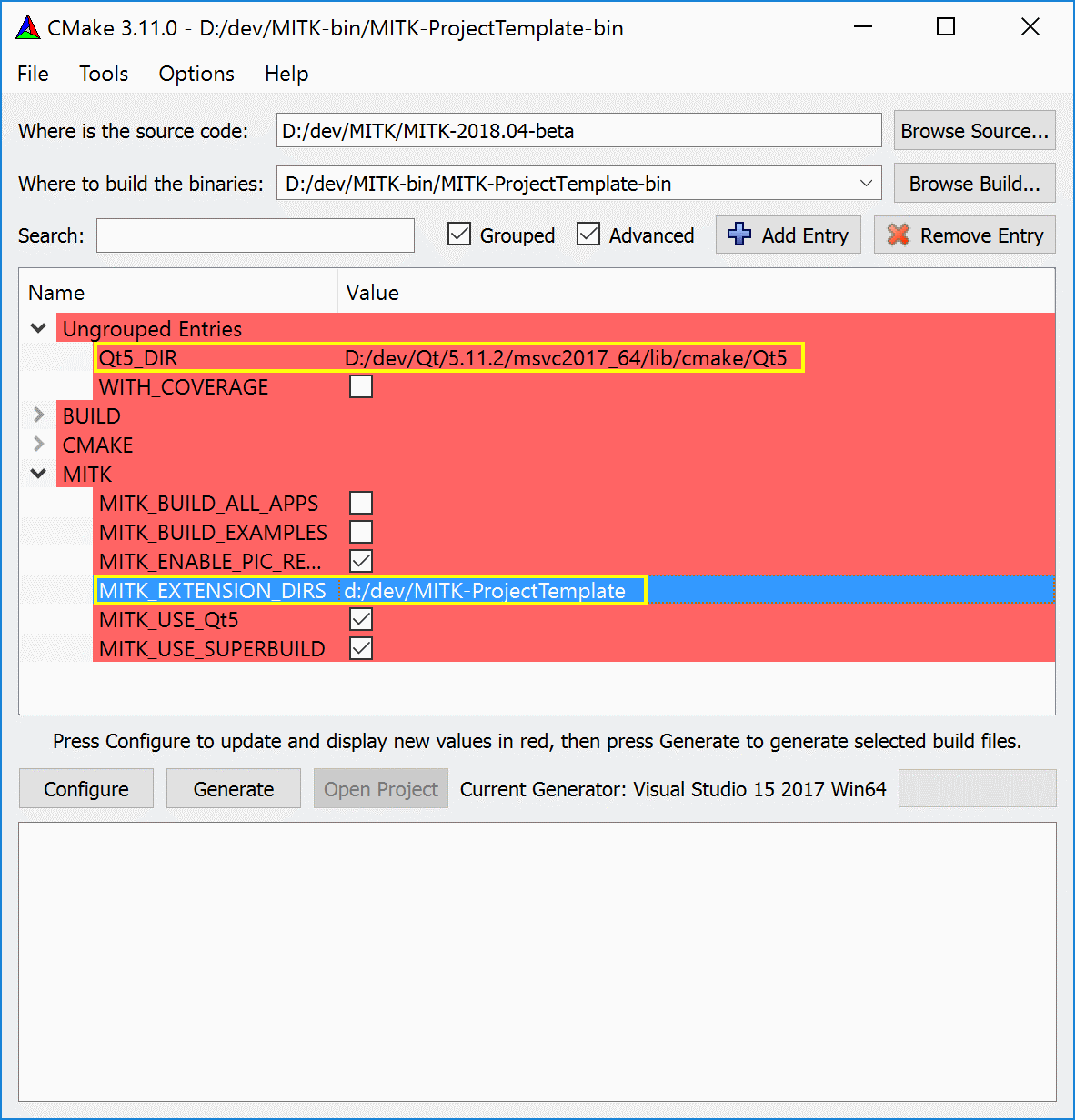1075x1120 pixels.
Task: Click Browse Source button
Action: (974, 131)
